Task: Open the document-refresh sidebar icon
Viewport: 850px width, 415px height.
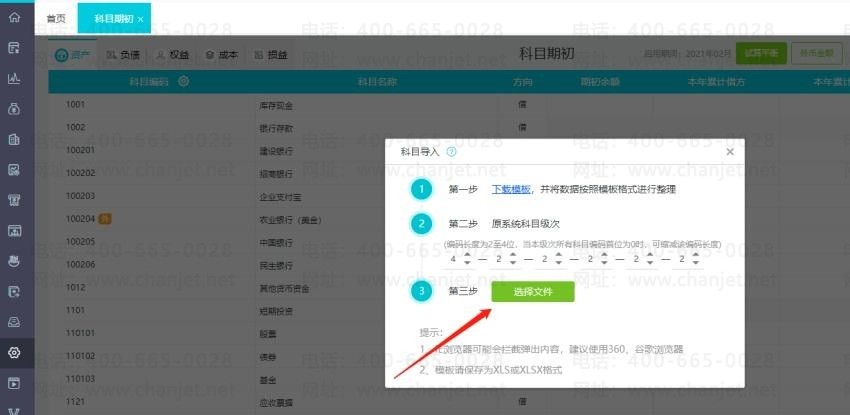Action: click(15, 292)
